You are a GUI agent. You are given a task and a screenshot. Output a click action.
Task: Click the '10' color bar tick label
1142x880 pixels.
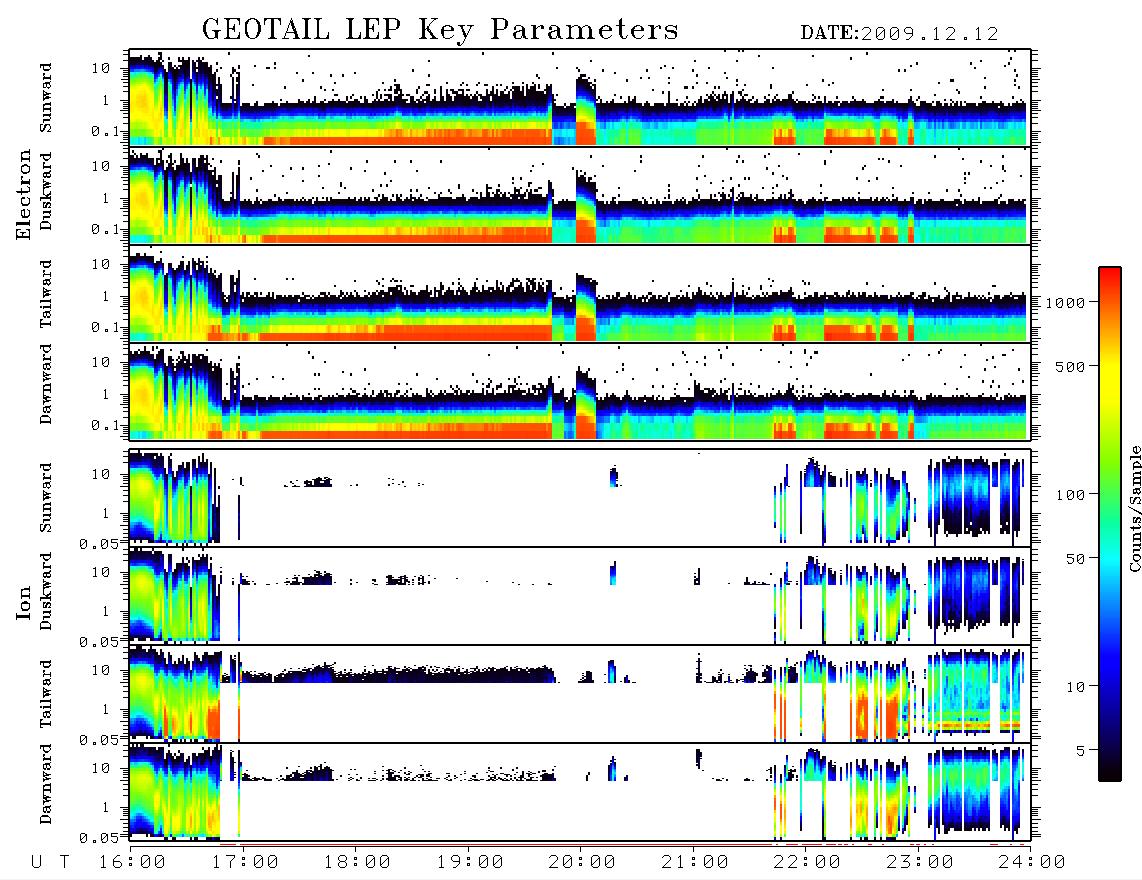1075,687
